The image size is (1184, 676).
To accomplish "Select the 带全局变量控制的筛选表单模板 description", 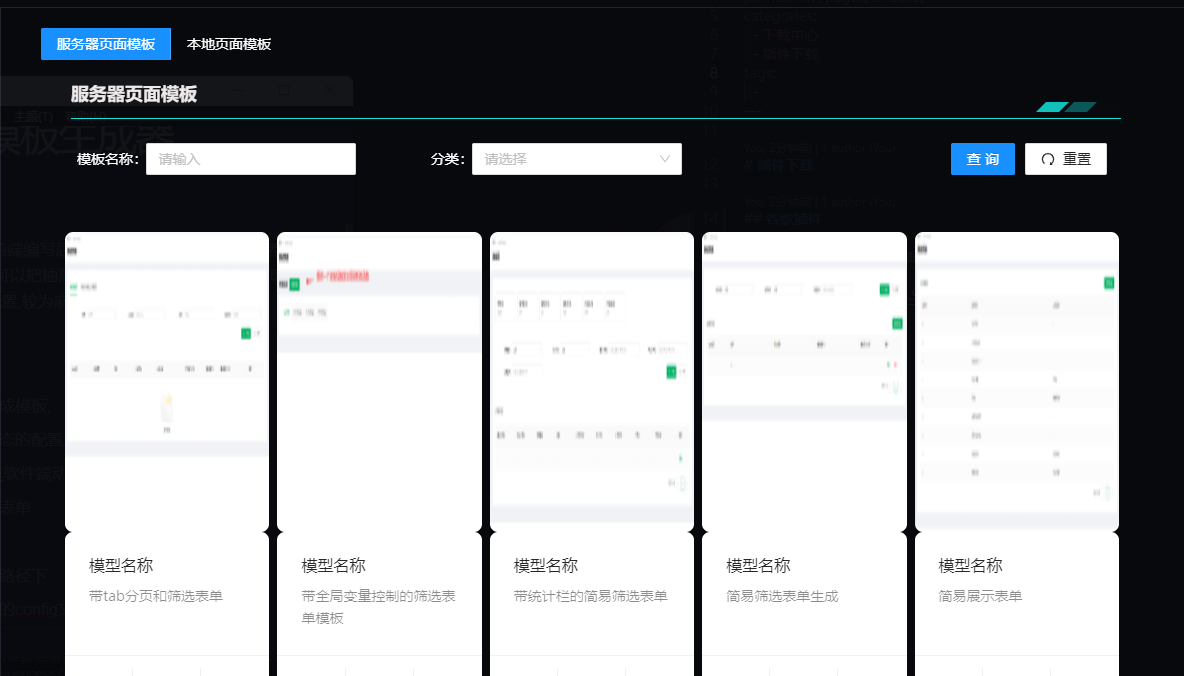I will 378,607.
